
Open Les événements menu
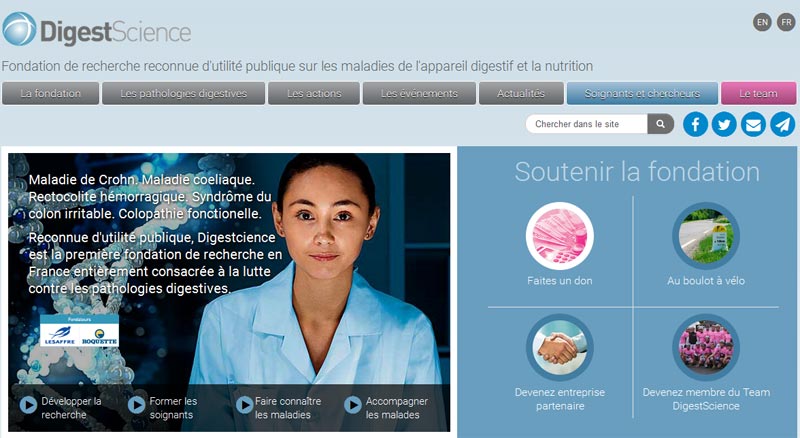419,93
